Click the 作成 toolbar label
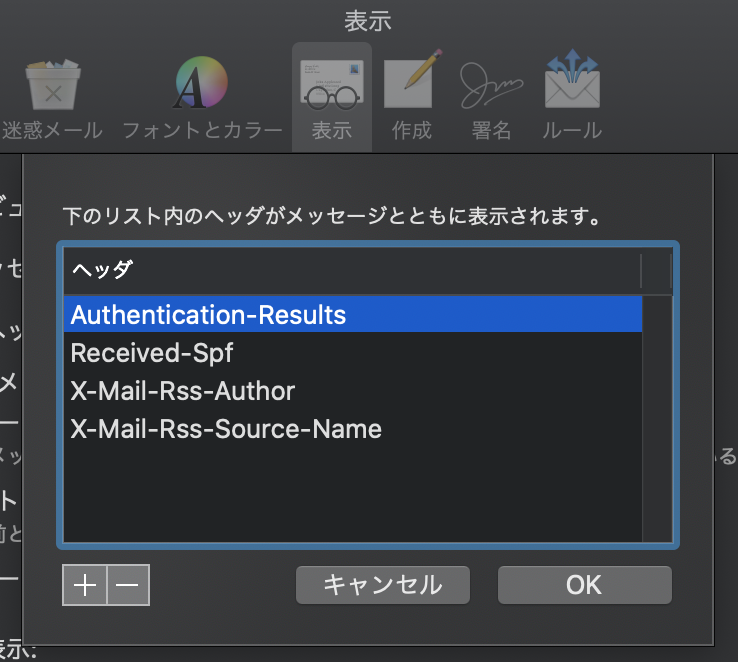Screen dimensions: 738x662 412,130
